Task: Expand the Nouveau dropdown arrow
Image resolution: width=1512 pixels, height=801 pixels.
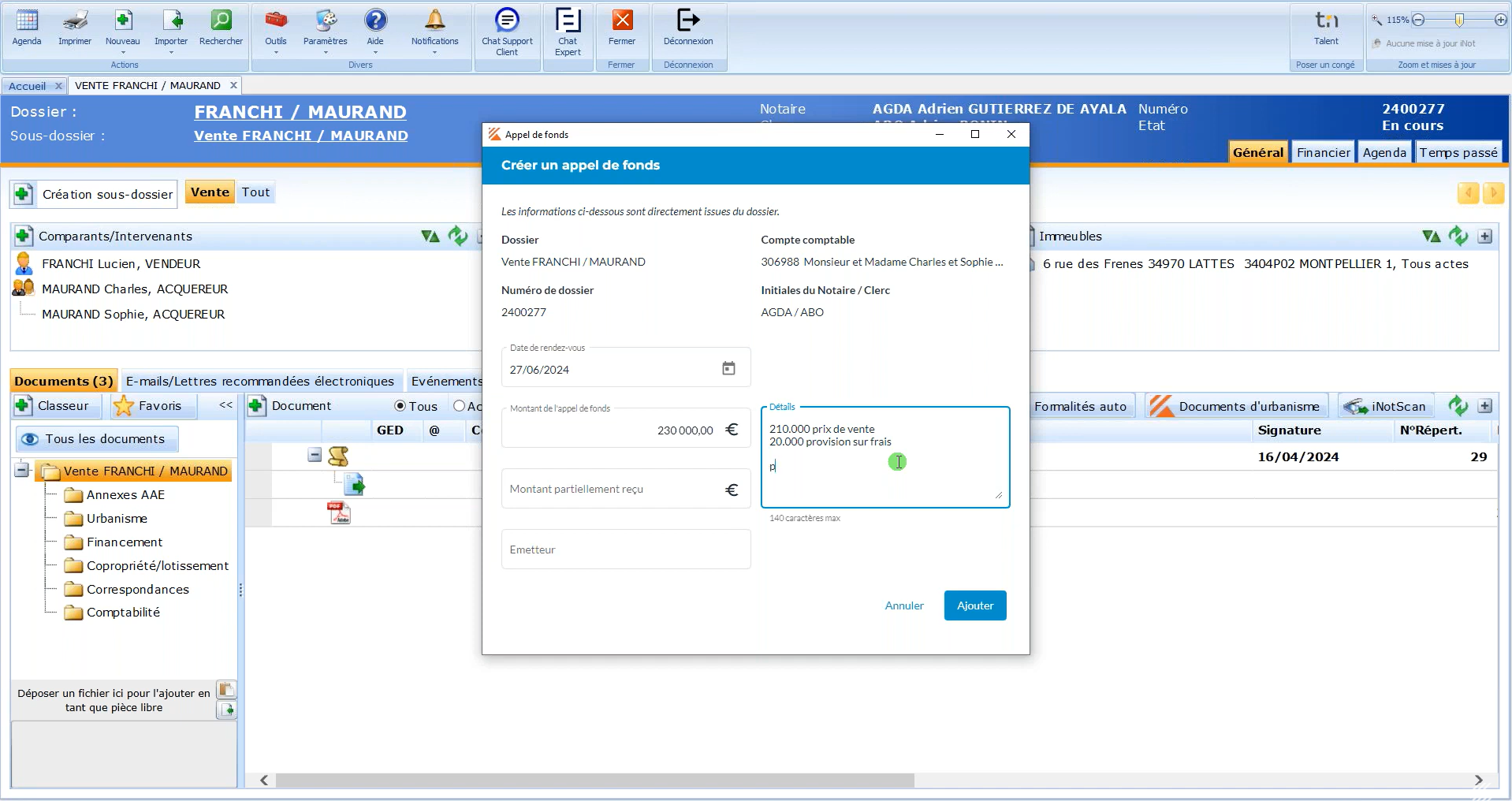Action: click(123, 53)
